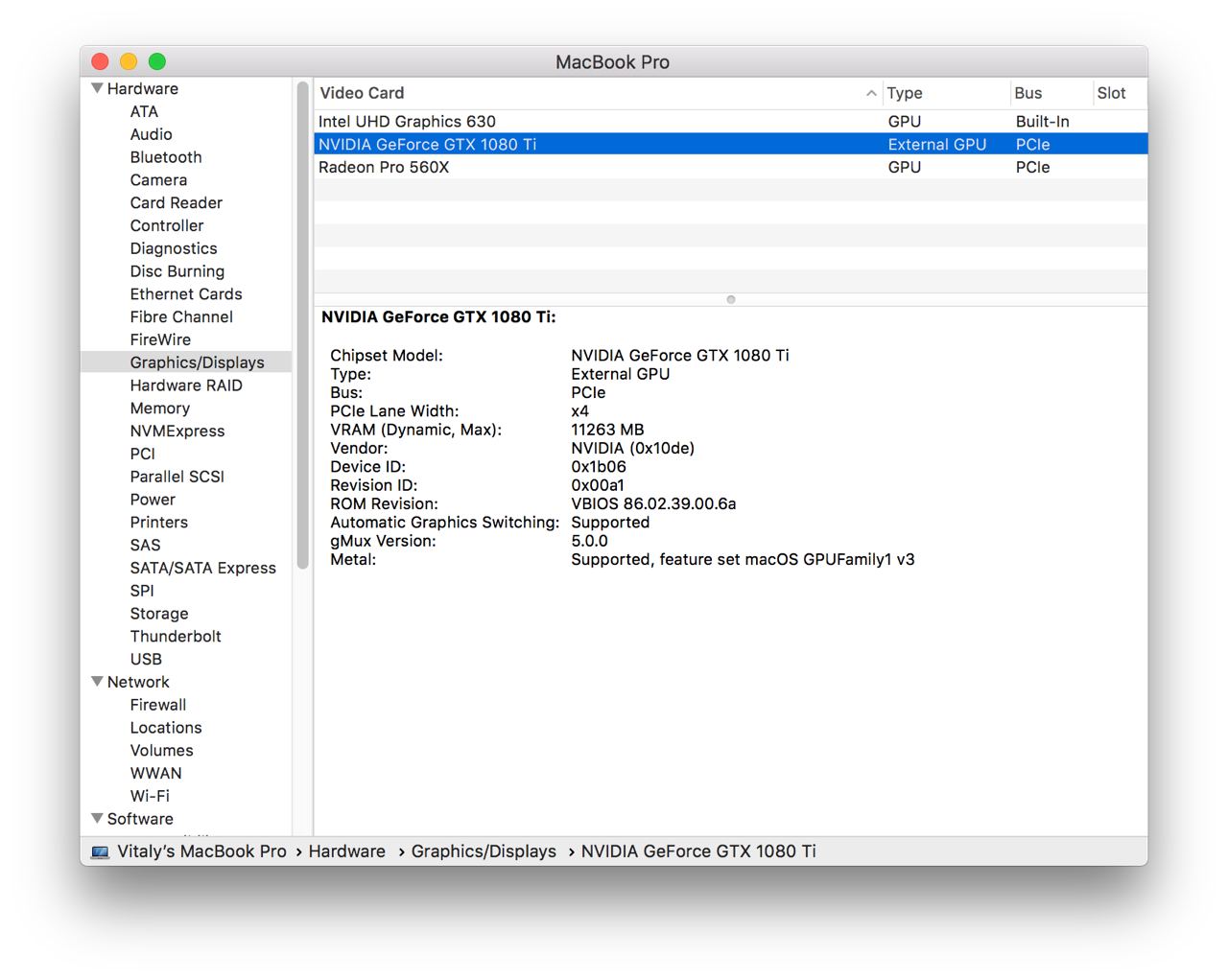Select PCI in the sidebar
1228x980 pixels.
142,454
